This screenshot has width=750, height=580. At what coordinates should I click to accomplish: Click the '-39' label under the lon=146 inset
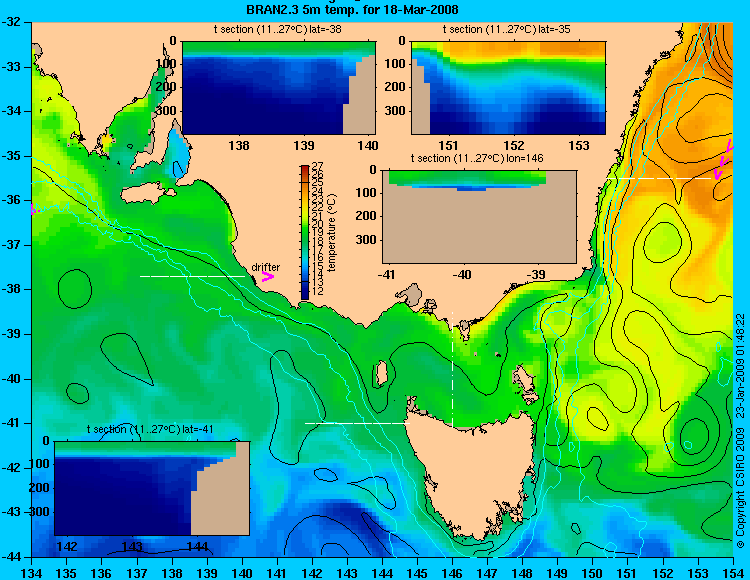pyautogui.click(x=538, y=274)
